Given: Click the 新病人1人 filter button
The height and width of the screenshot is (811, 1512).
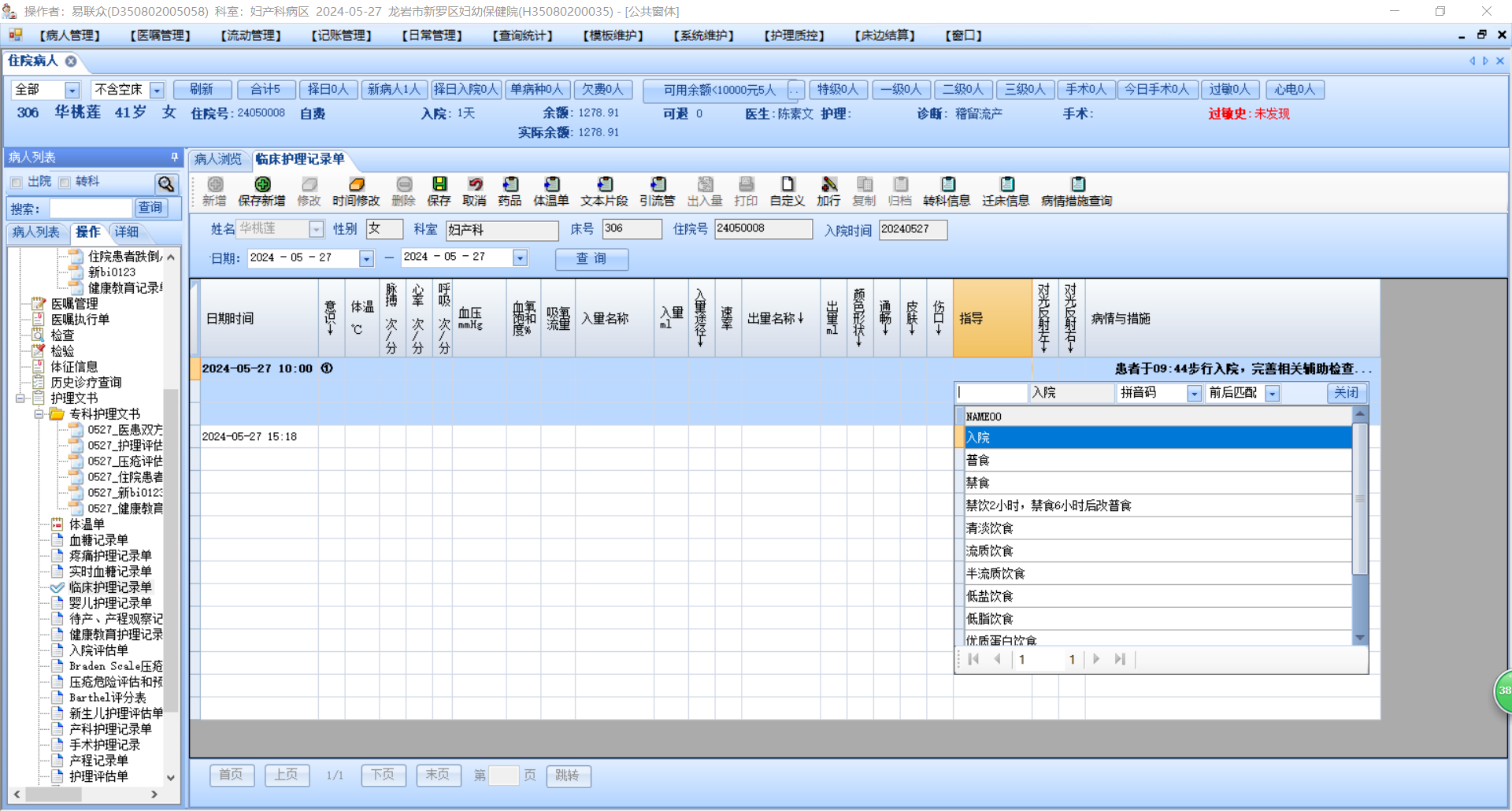Looking at the screenshot, I should pyautogui.click(x=395, y=90).
